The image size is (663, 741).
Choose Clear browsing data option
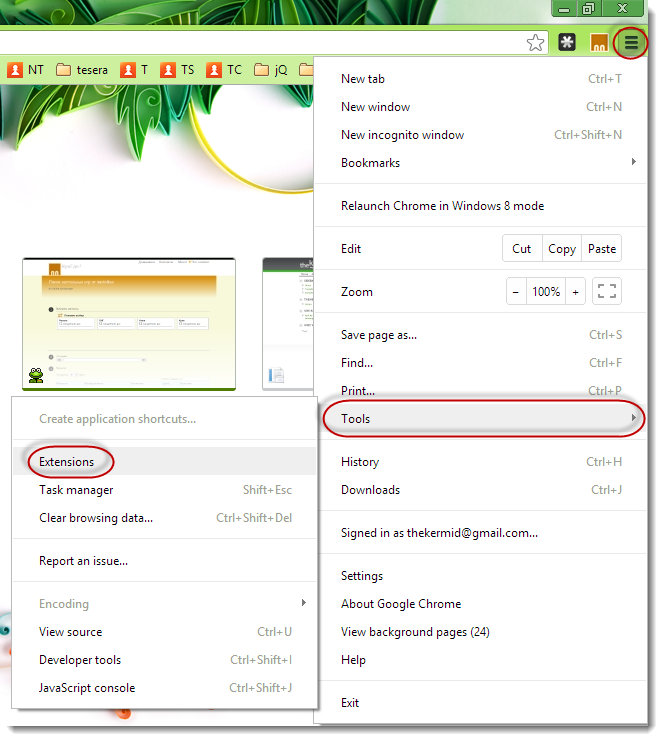click(x=96, y=518)
